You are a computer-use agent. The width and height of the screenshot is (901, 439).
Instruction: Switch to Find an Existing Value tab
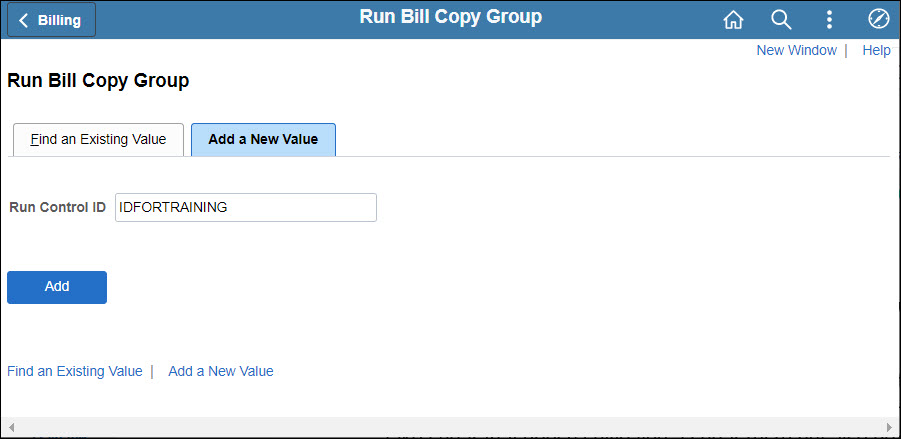tap(98, 140)
